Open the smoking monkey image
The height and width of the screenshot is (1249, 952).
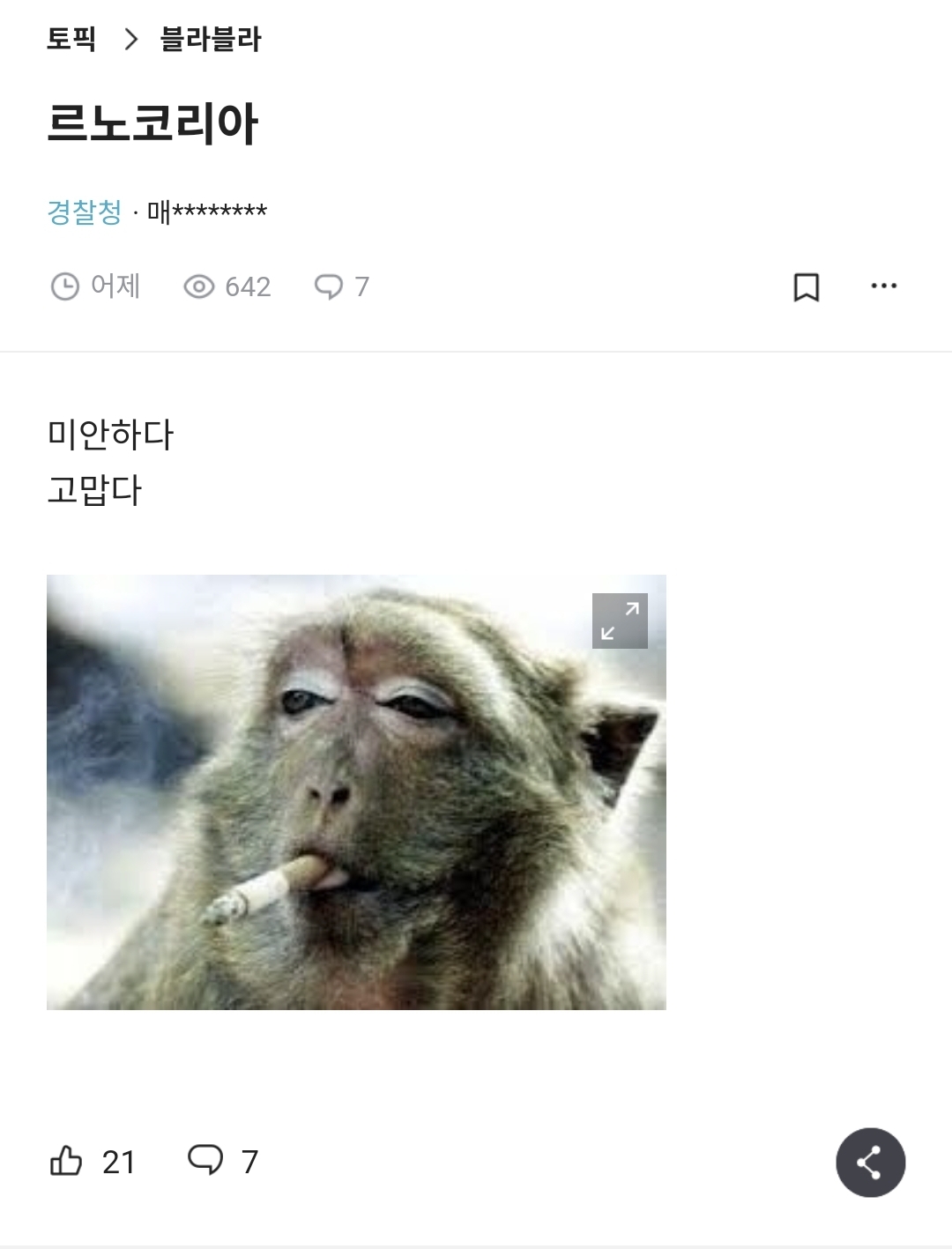(356, 792)
